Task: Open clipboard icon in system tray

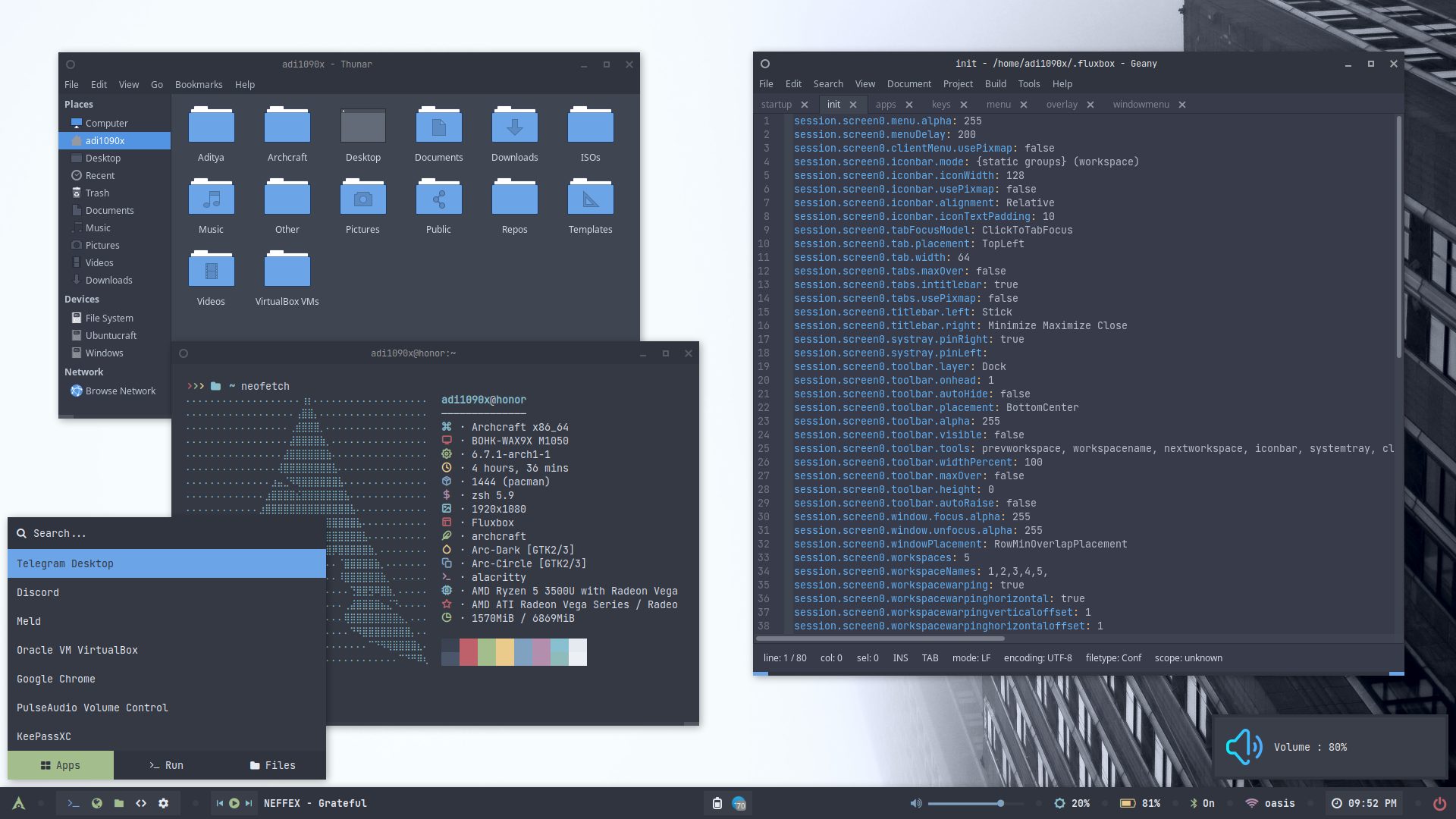Action: [x=717, y=803]
